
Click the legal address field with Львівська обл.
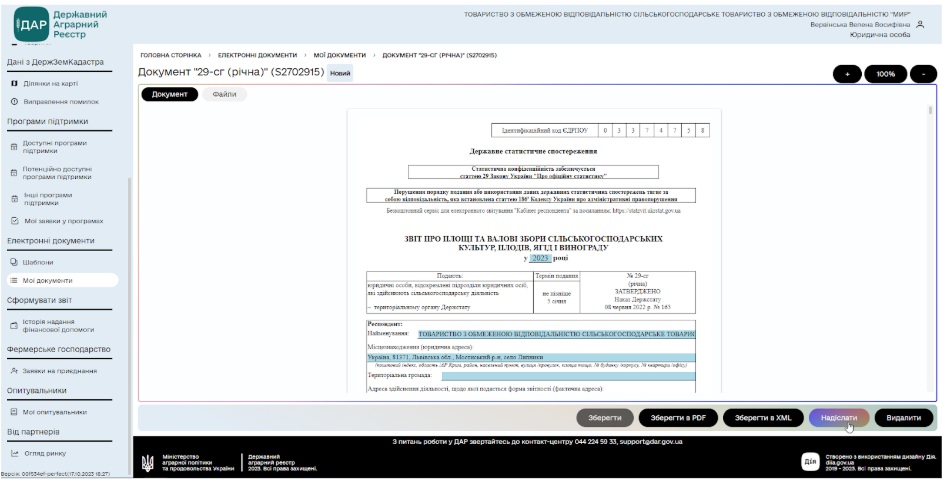coord(531,357)
